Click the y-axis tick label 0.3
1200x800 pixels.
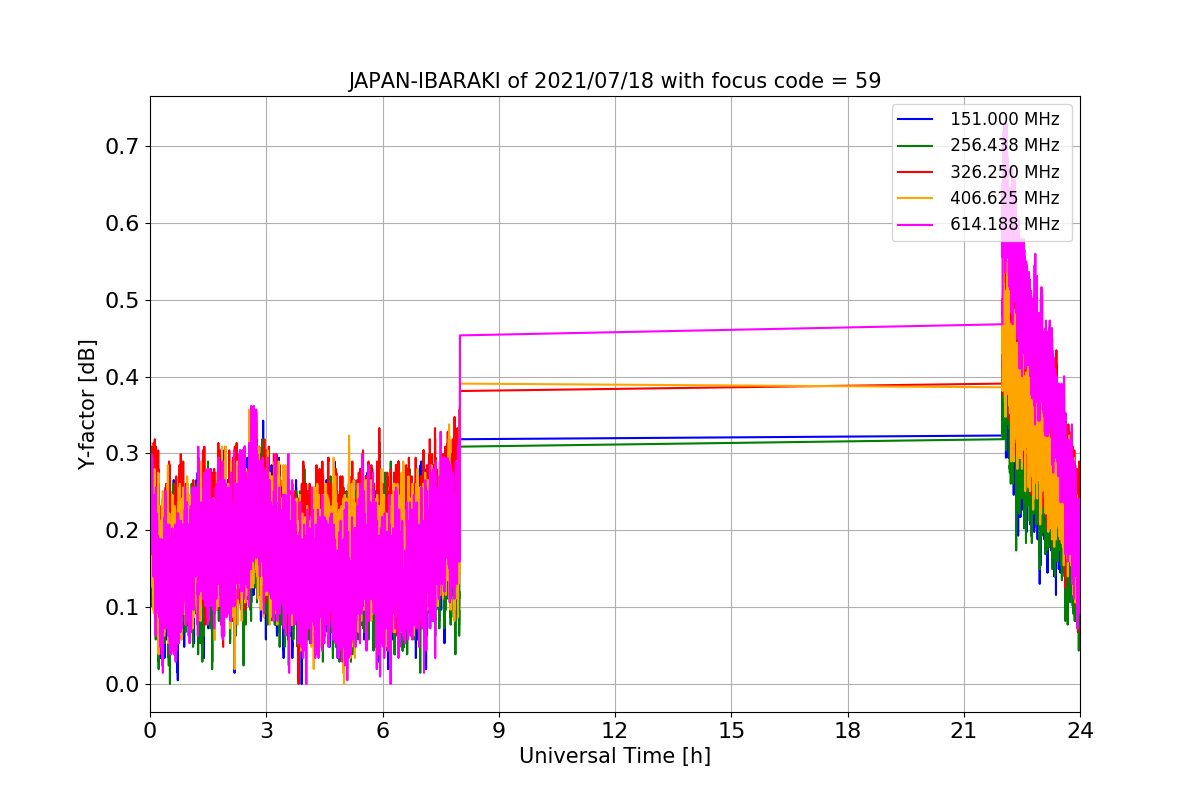click(121, 454)
